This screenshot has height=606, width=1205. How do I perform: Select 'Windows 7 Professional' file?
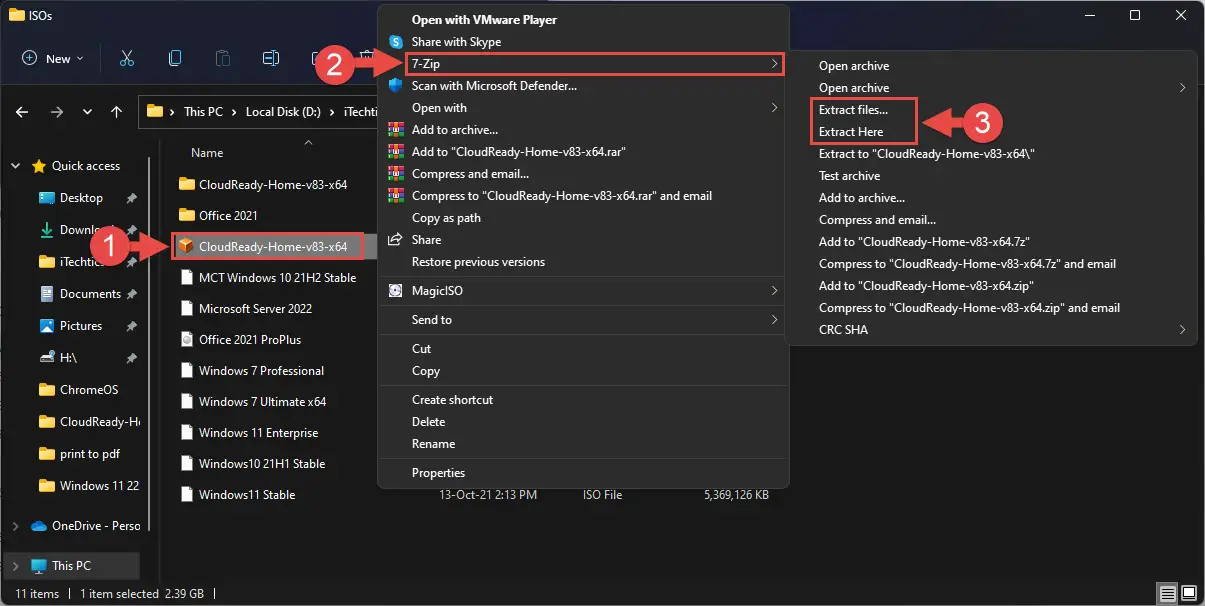[x=261, y=371]
